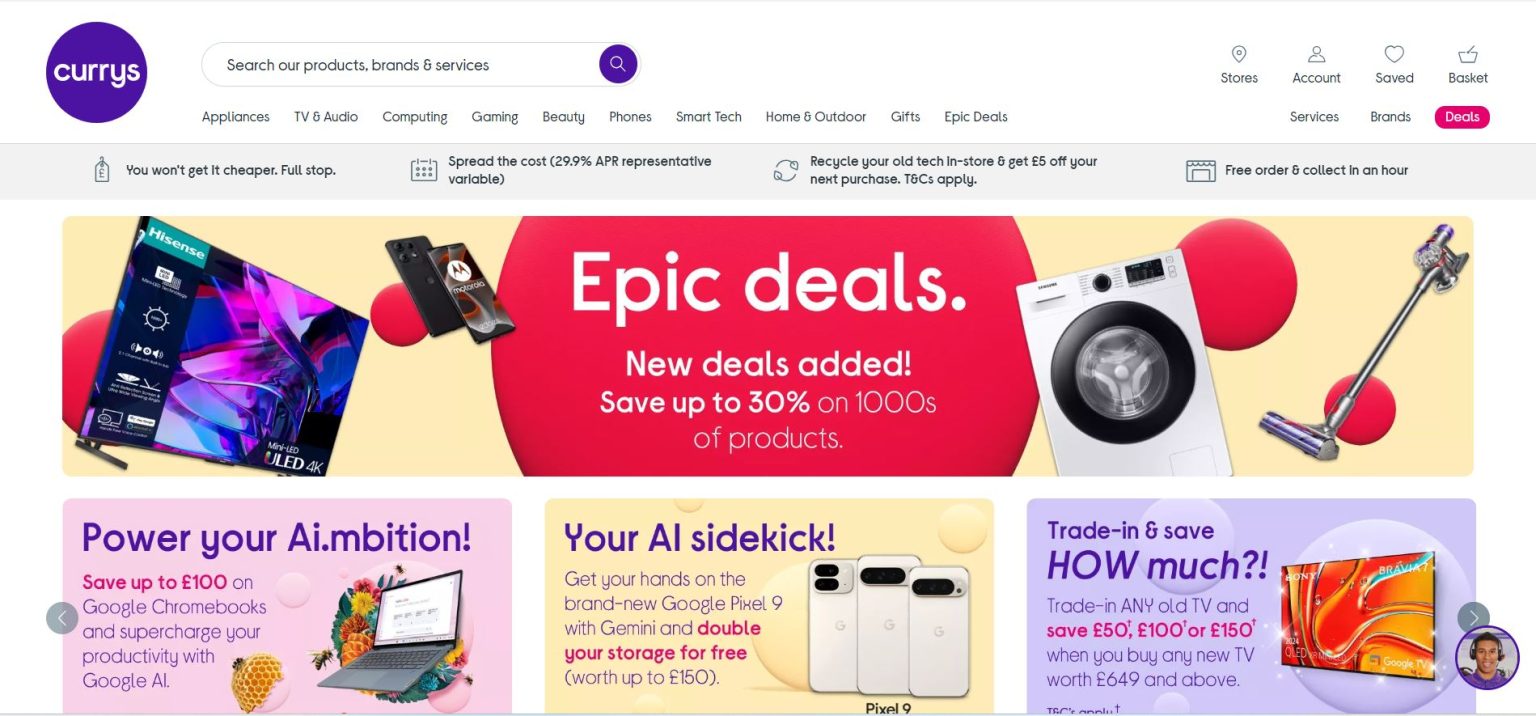Click the purple search magnifier button
Viewport: 1536px width, 716px height.
(618, 64)
